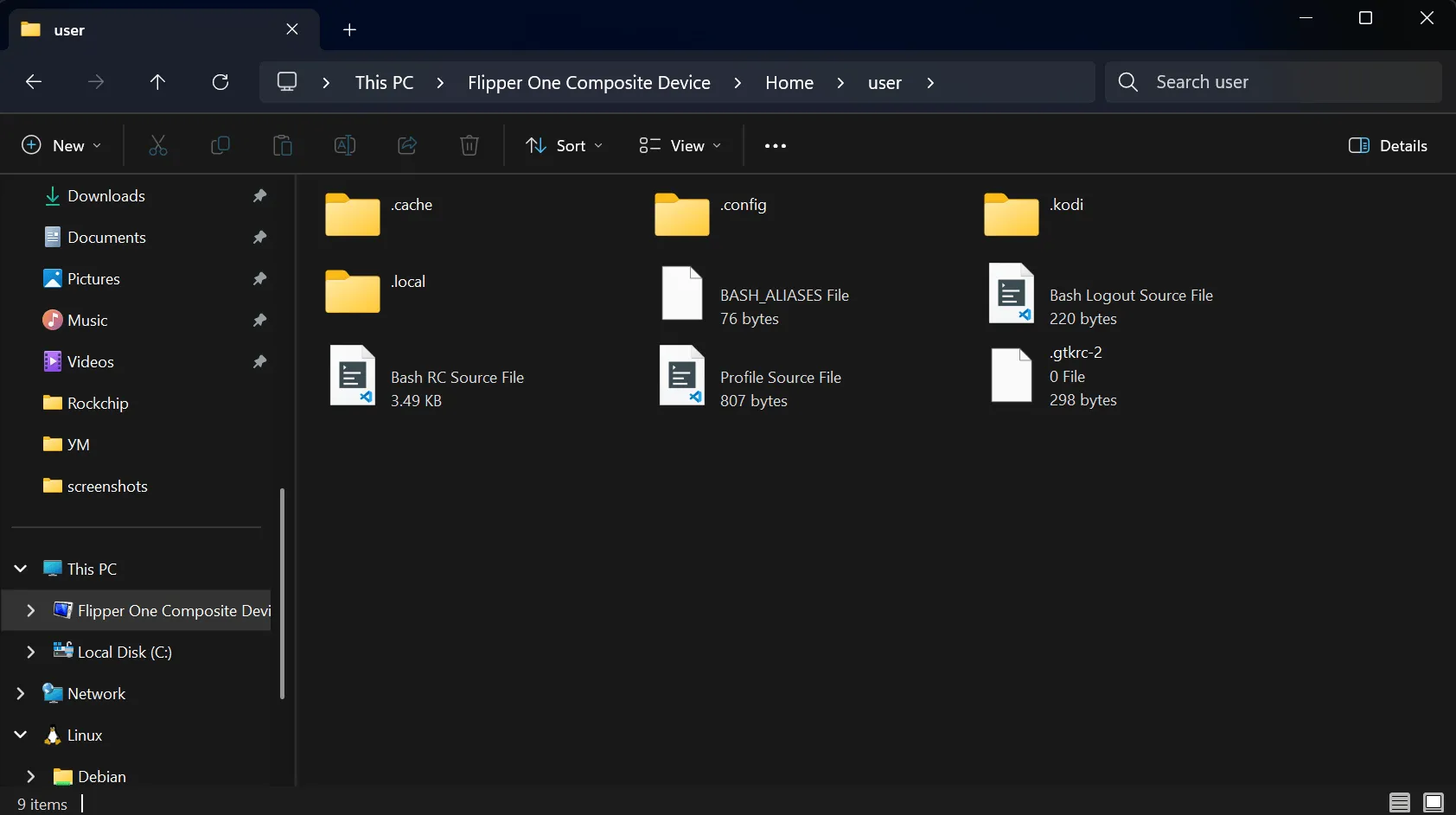Switch to large tiles view icon in status bar
This screenshot has width=1456, height=815.
1434,803
